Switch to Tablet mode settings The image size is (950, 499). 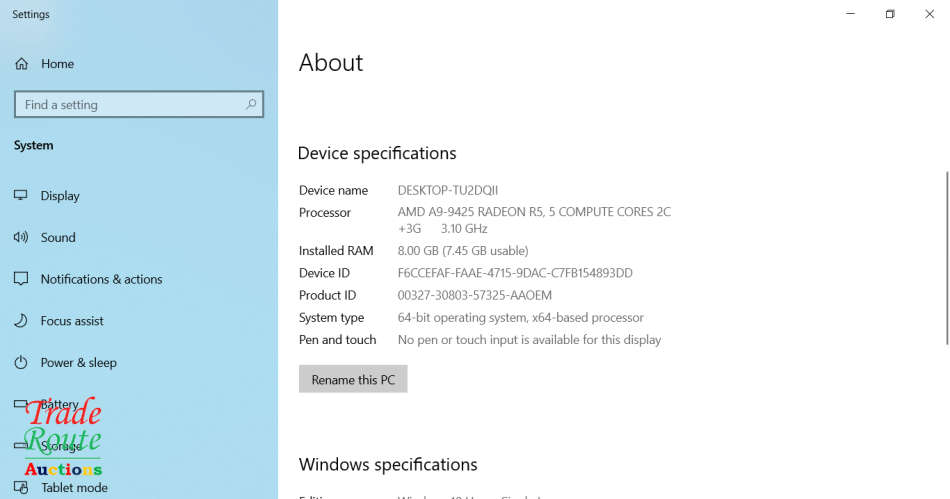tap(74, 488)
